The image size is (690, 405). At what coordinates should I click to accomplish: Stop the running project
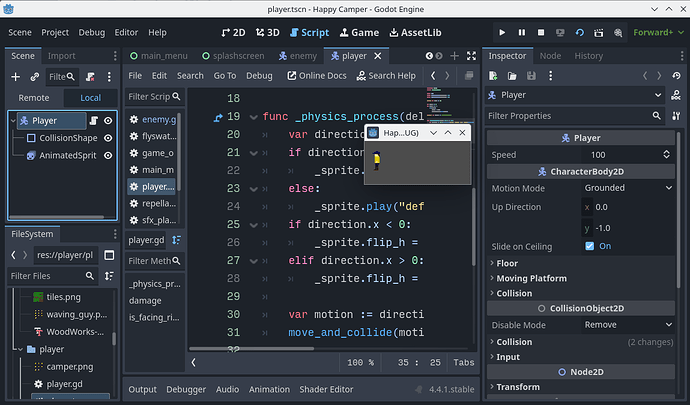(x=541, y=33)
